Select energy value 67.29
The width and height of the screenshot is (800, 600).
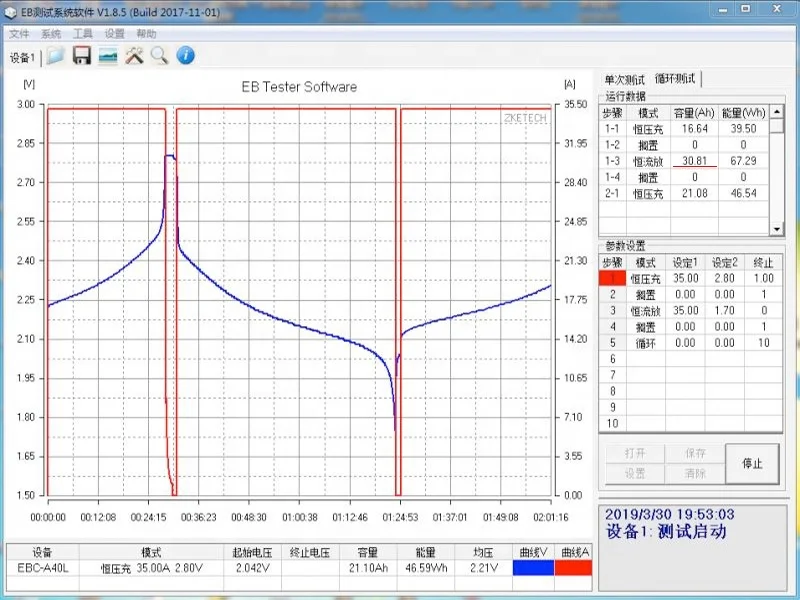click(743, 161)
